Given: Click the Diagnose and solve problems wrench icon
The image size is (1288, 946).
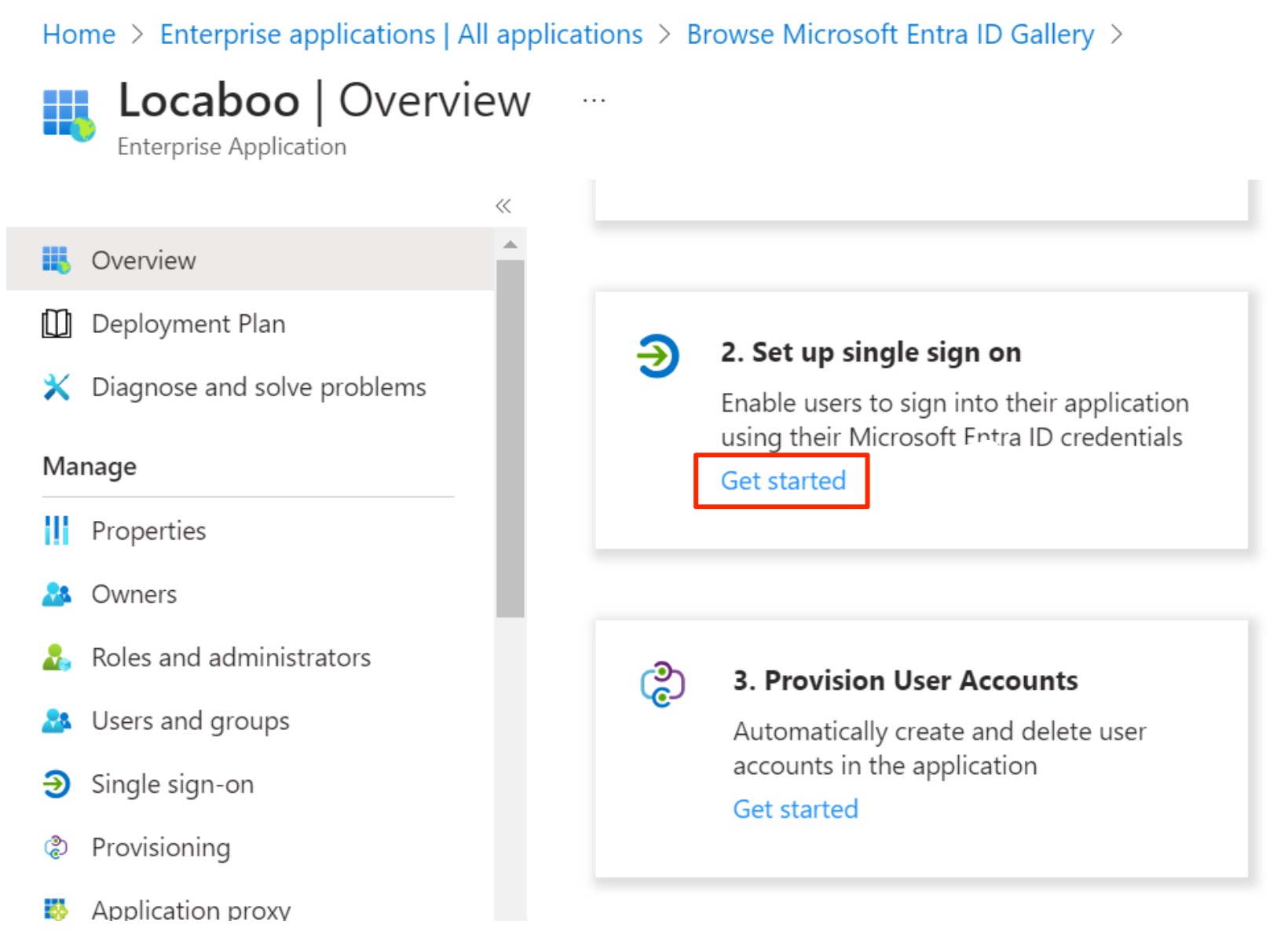Looking at the screenshot, I should click(57, 387).
